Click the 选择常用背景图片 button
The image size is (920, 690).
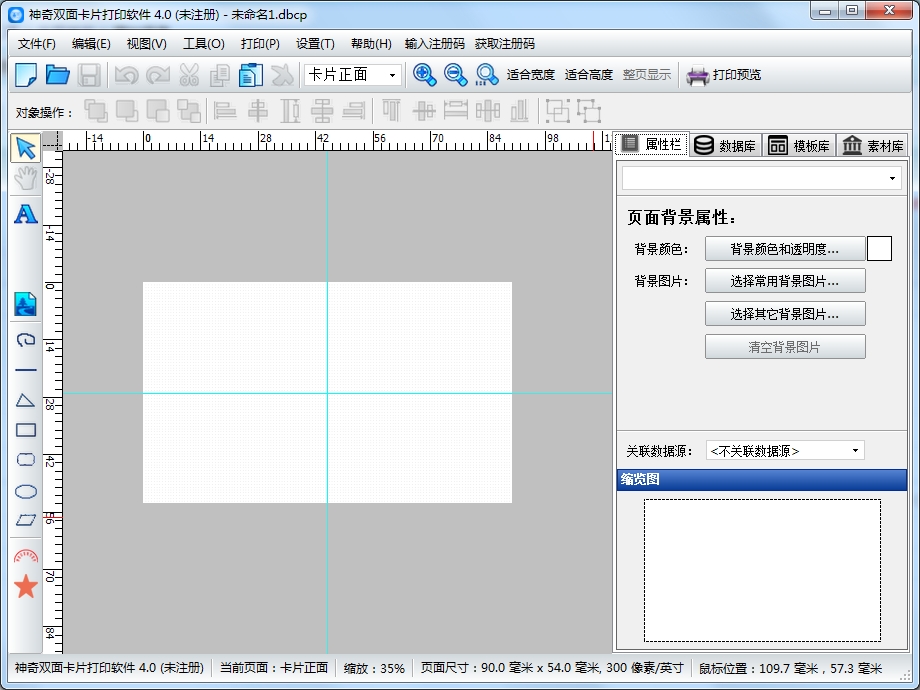click(x=785, y=281)
